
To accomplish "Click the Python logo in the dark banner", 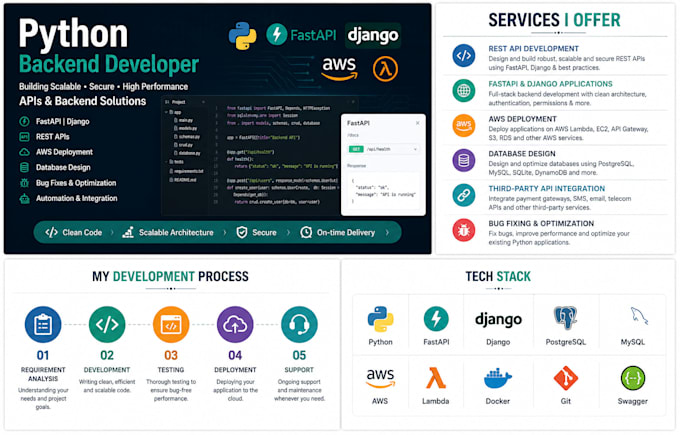I will tap(242, 36).
